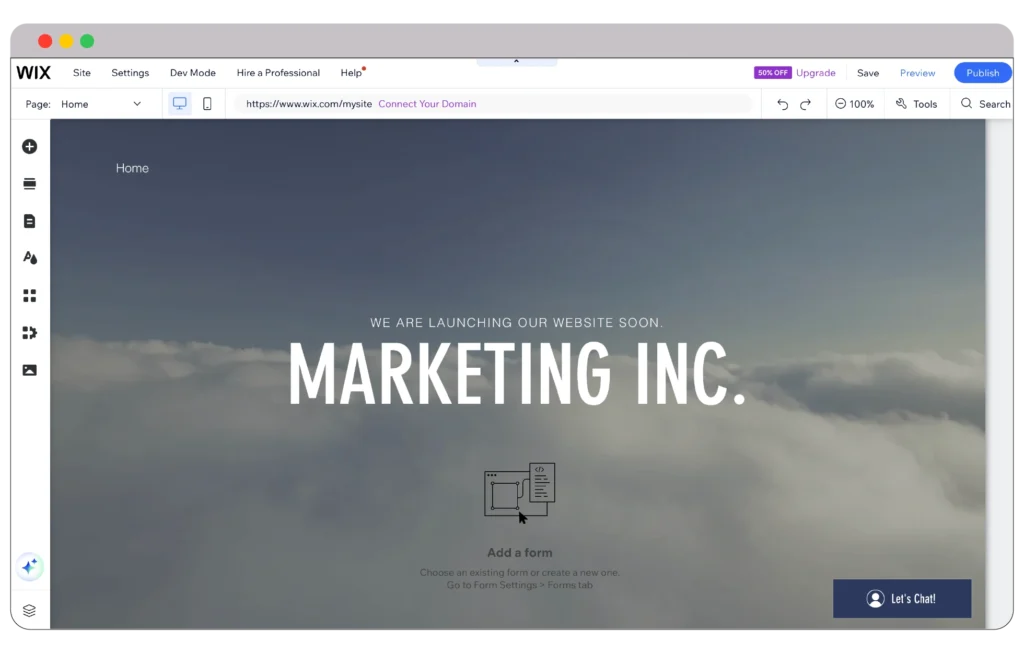This screenshot has height=653, width=1024.
Task: Open the Add Elements panel
Action: (29, 146)
